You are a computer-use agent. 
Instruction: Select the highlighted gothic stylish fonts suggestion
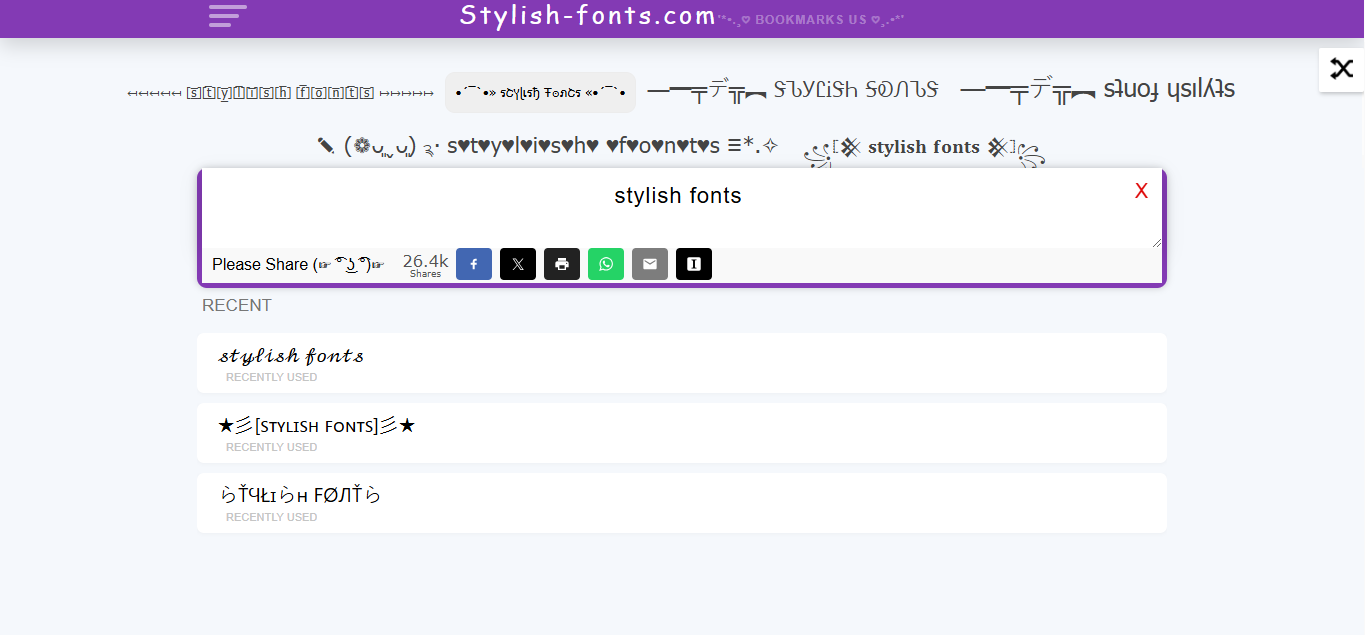(x=540, y=92)
